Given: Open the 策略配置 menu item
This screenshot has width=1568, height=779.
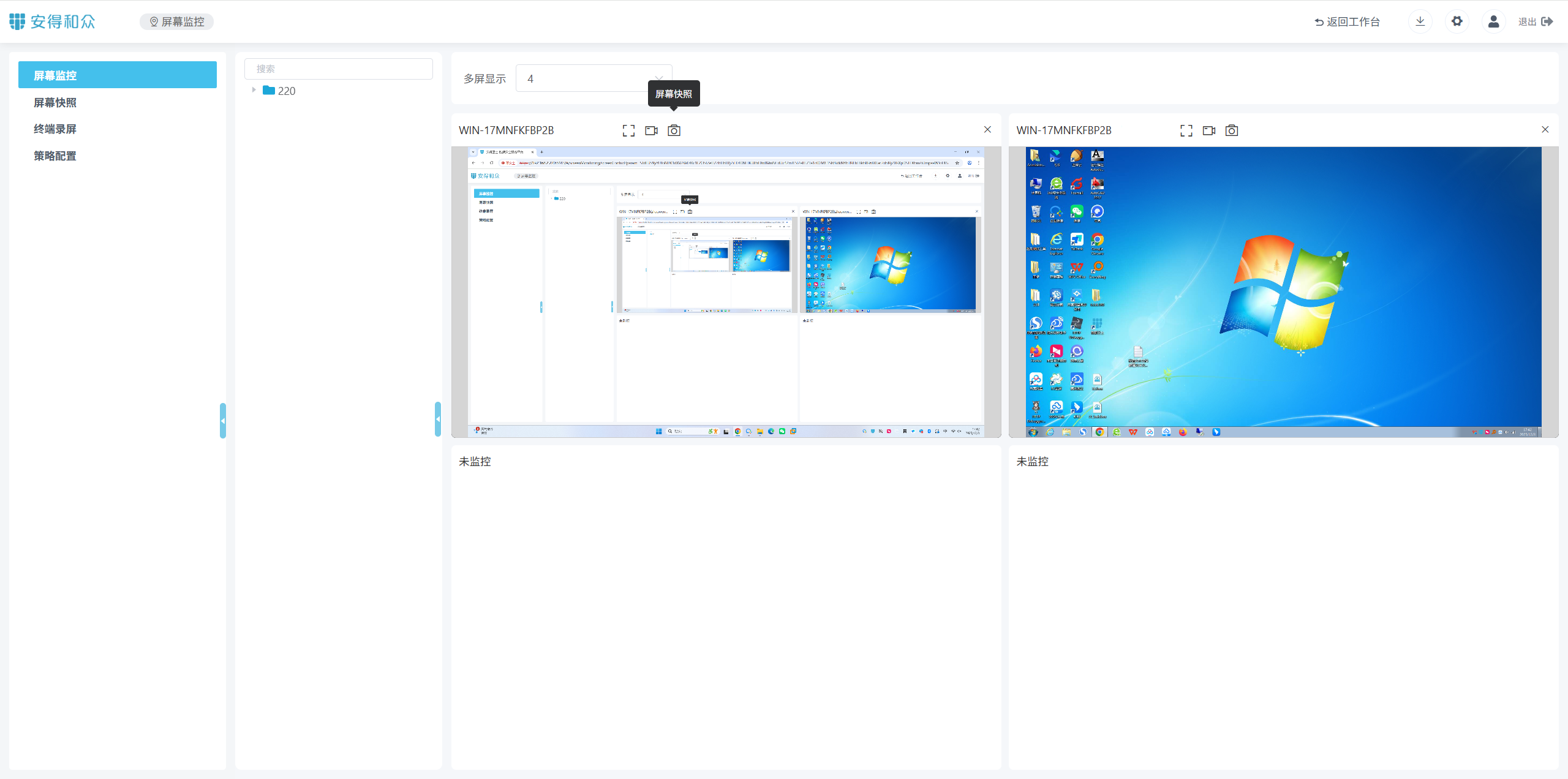Looking at the screenshot, I should 55,156.
